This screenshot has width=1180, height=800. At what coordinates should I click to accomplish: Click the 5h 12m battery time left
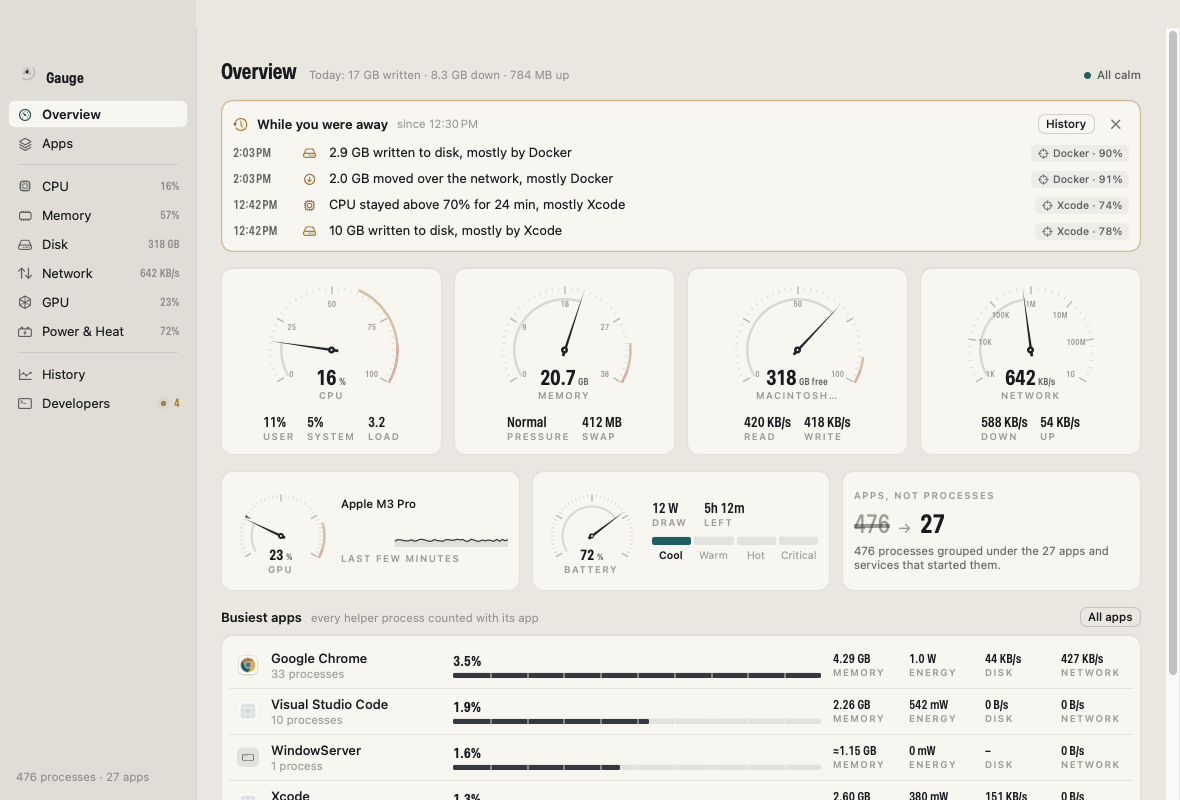[x=724, y=509]
